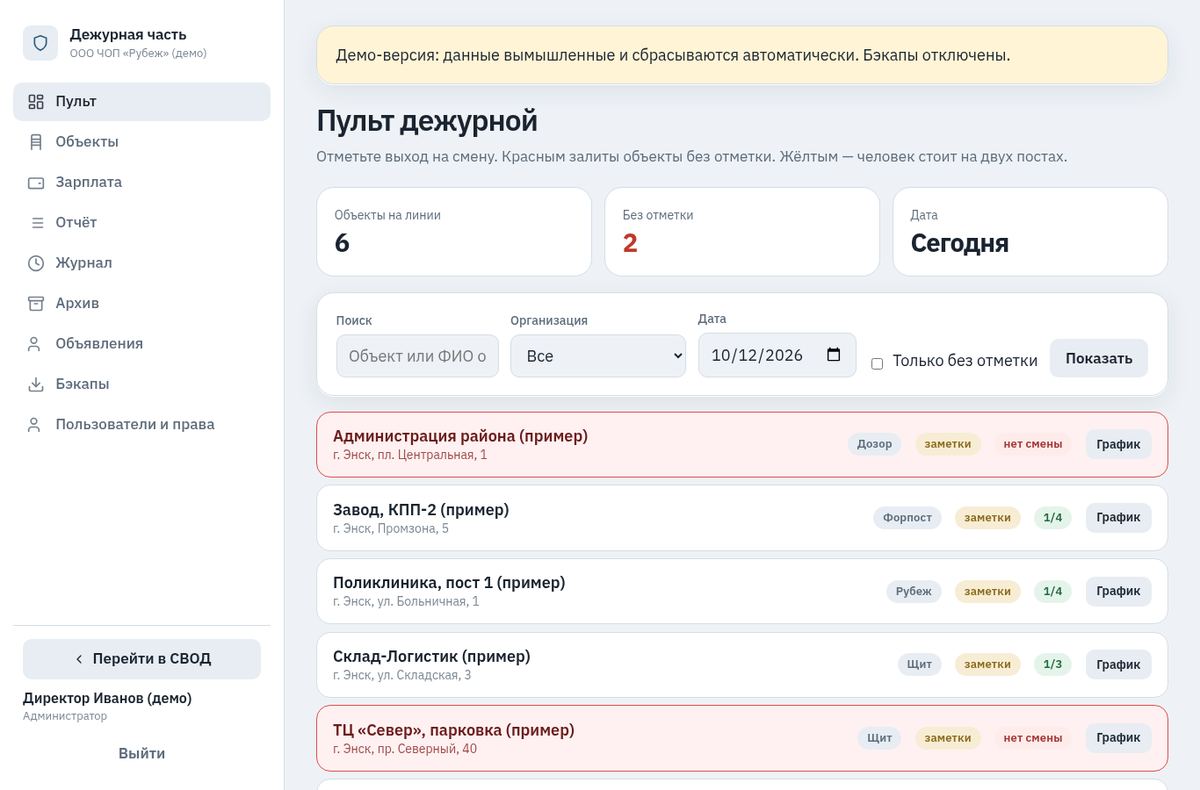Open Пульт section in sidebar
This screenshot has width=1200, height=790.
coord(142,102)
